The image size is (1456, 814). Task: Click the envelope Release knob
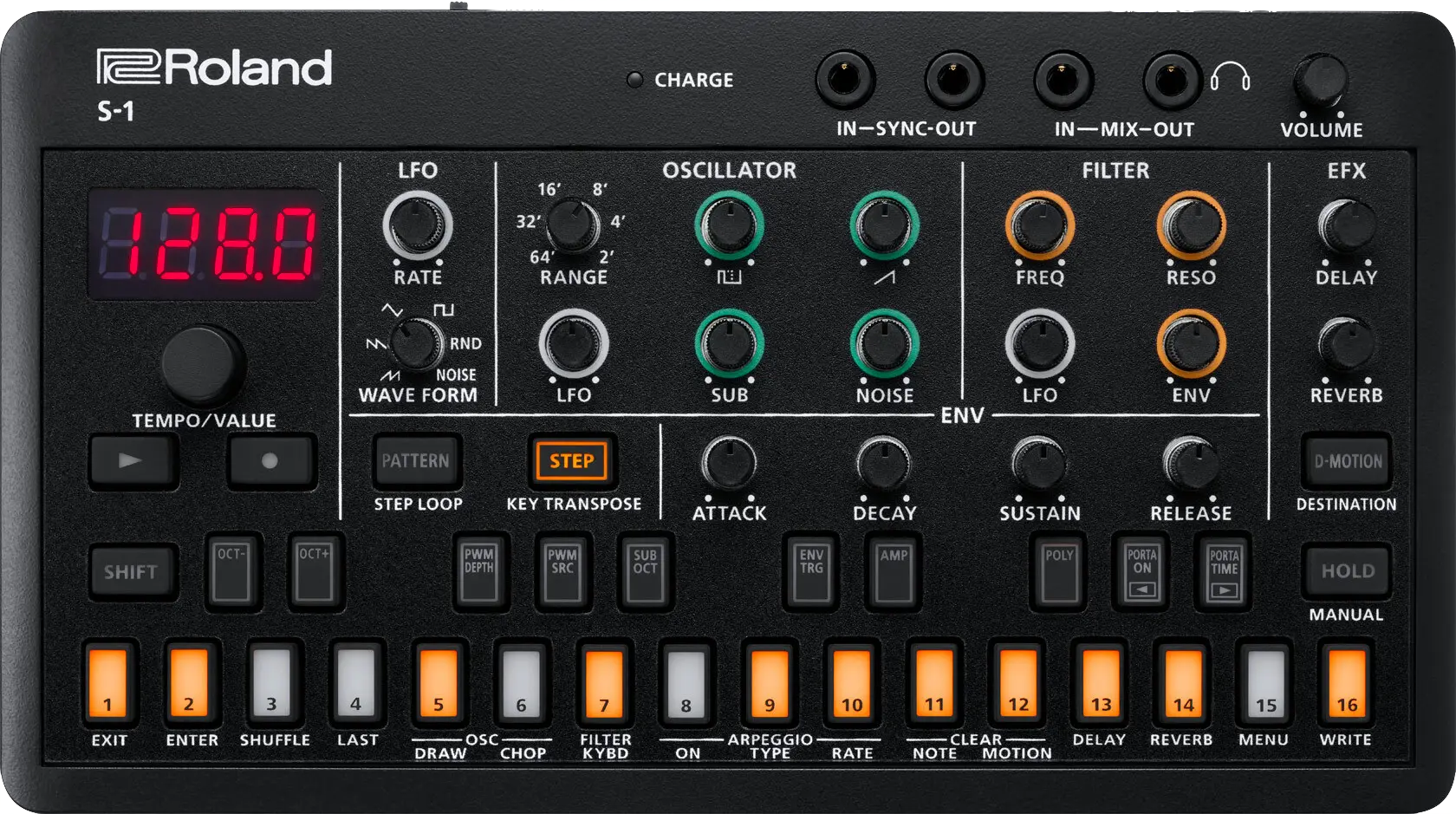(1191, 462)
